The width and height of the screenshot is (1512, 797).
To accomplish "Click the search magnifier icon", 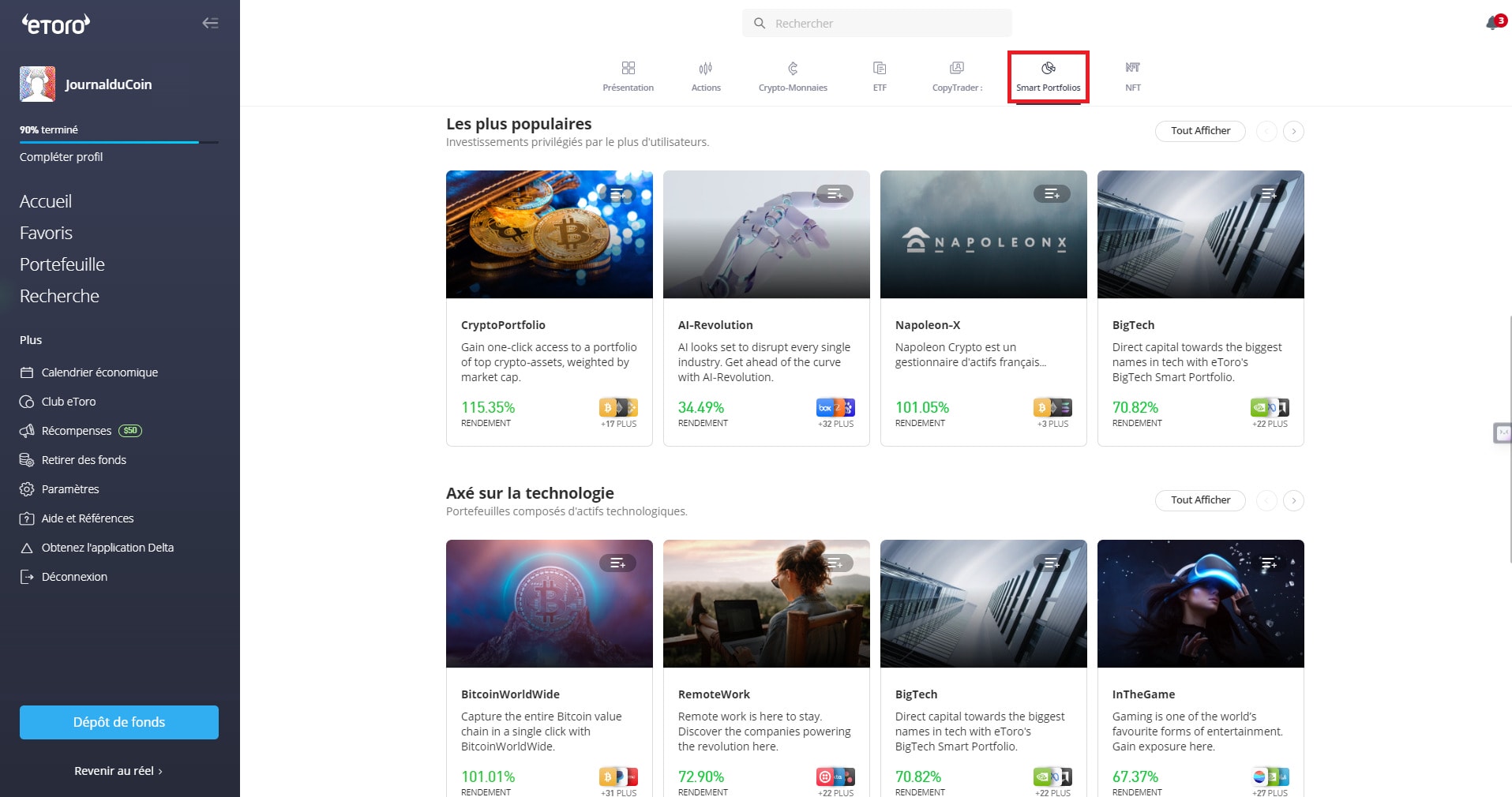I will tap(760, 24).
